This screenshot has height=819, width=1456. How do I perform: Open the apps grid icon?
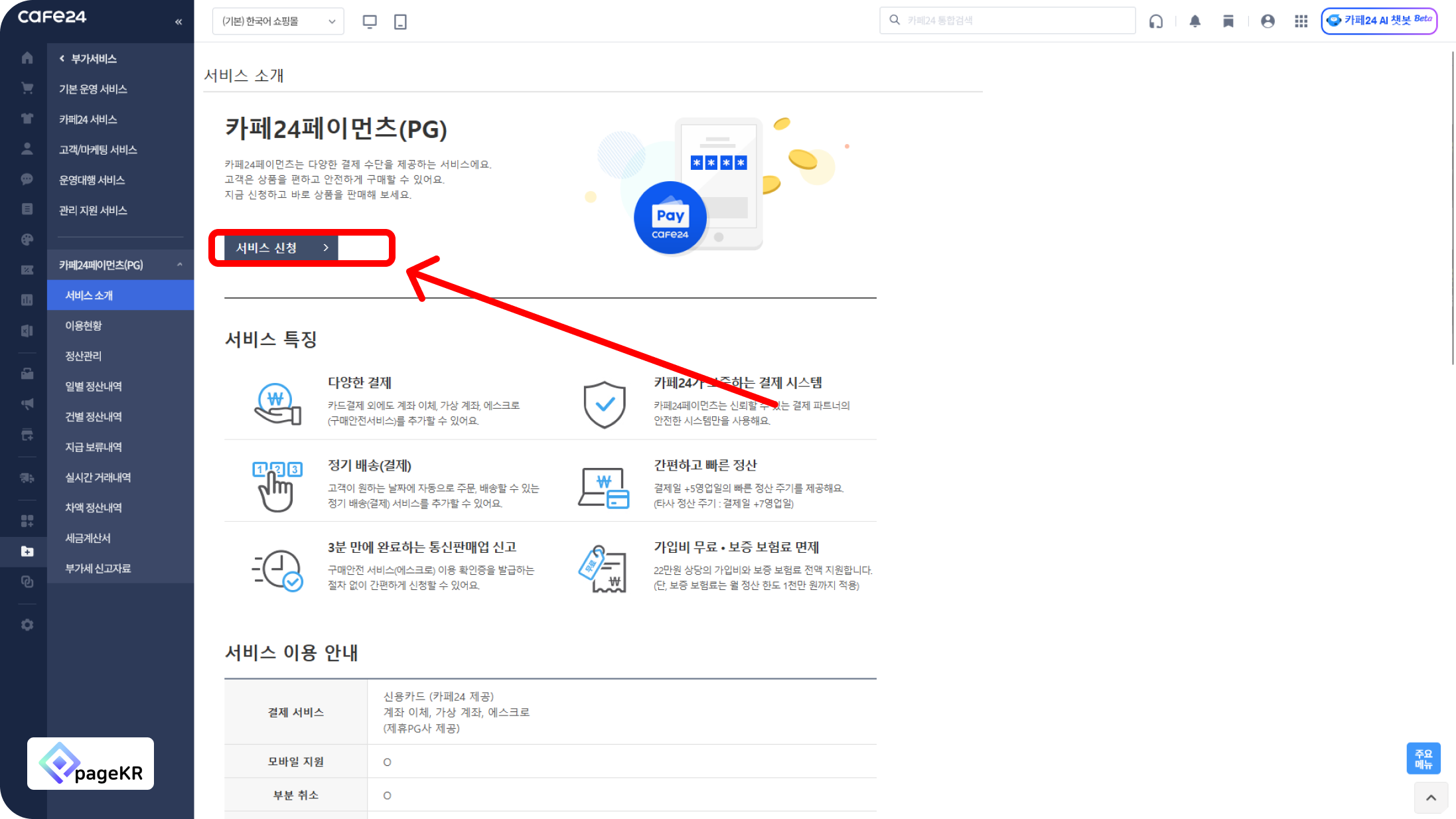pyautogui.click(x=1301, y=21)
